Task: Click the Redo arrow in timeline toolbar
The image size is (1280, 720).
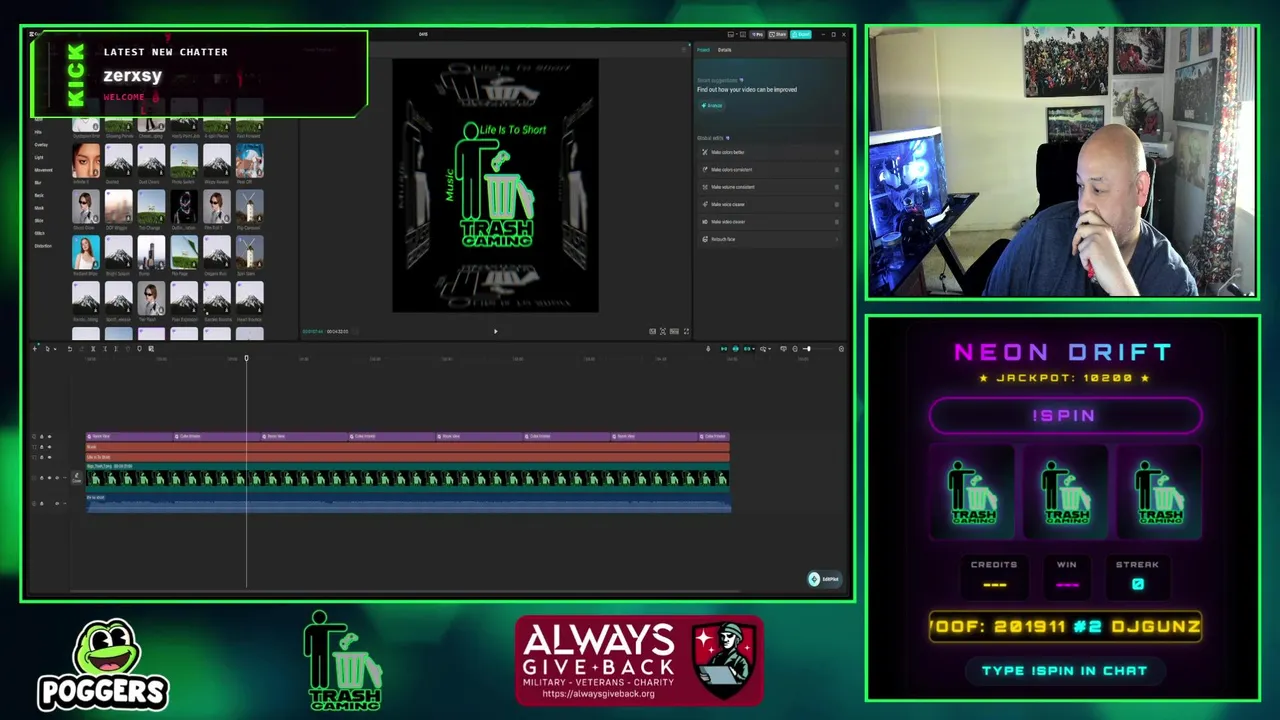Action: (x=81, y=349)
